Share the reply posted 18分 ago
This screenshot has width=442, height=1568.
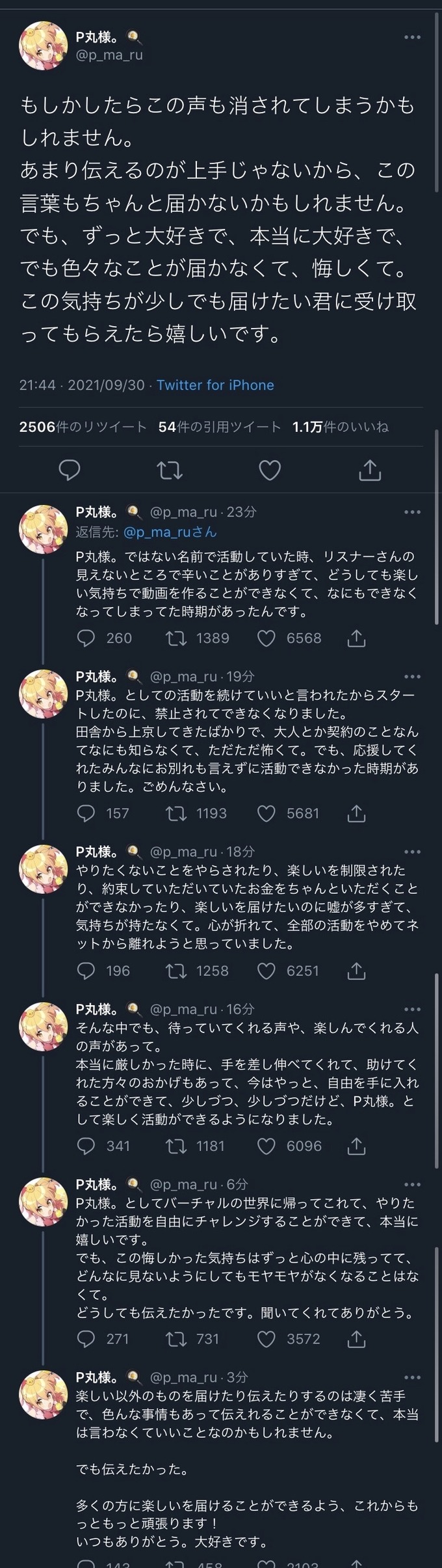tap(356, 971)
